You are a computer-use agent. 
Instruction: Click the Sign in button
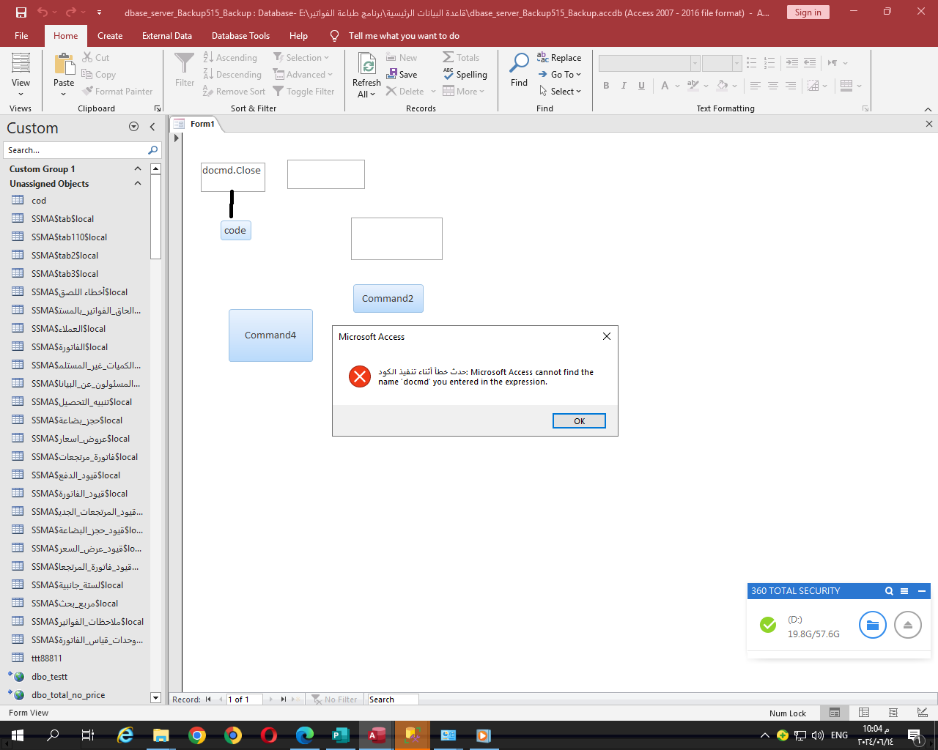(x=808, y=13)
